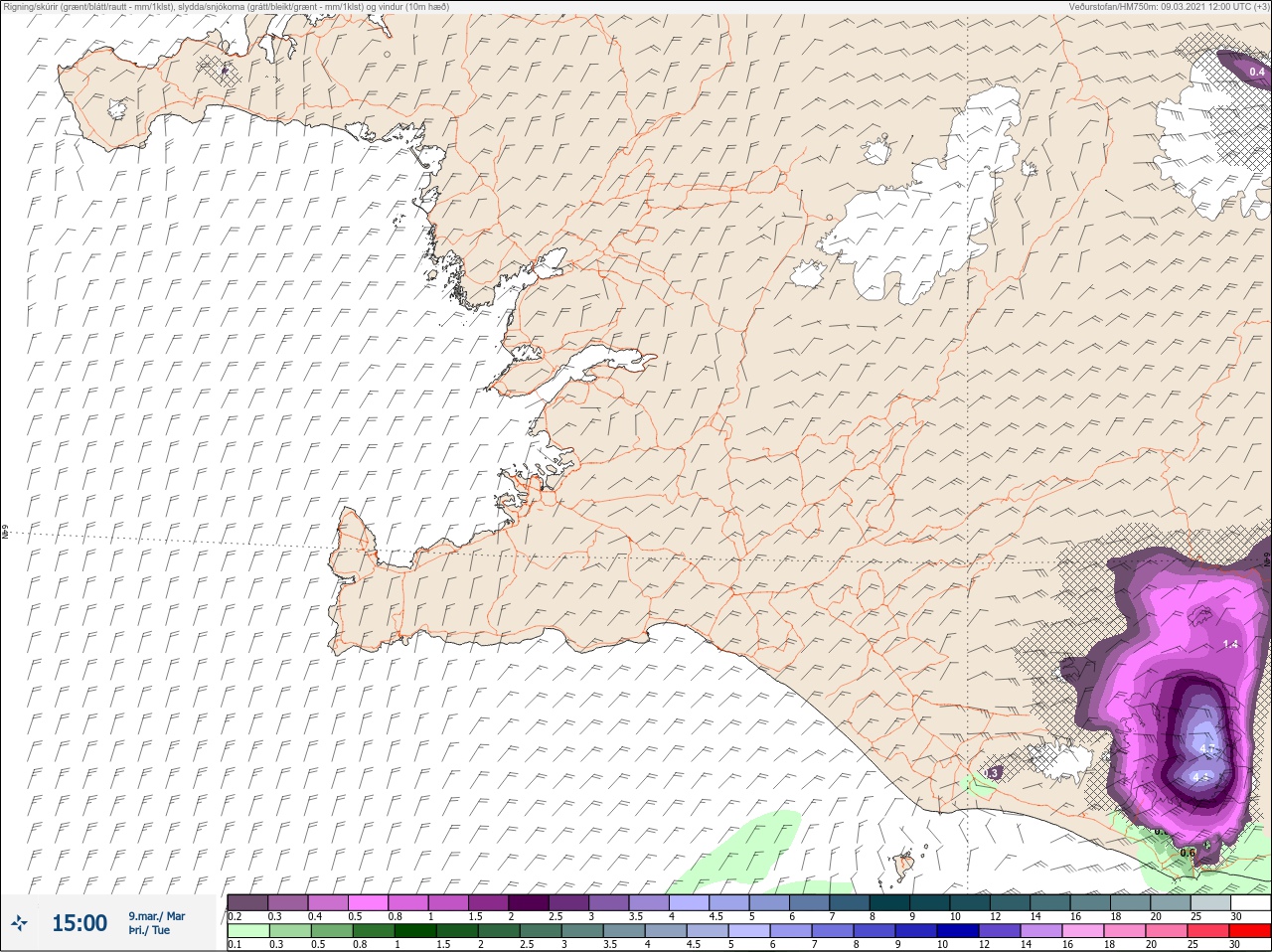Viewport: 1272px width, 952px height.
Task: Click bottom legend swatch between 10 and 12
Action: point(958,931)
